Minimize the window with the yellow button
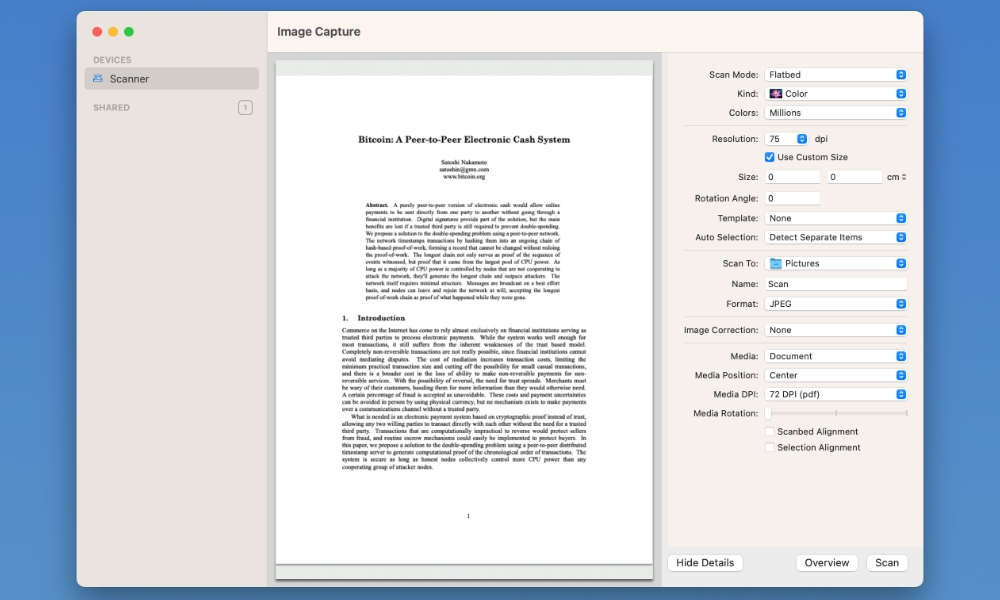 [x=113, y=32]
